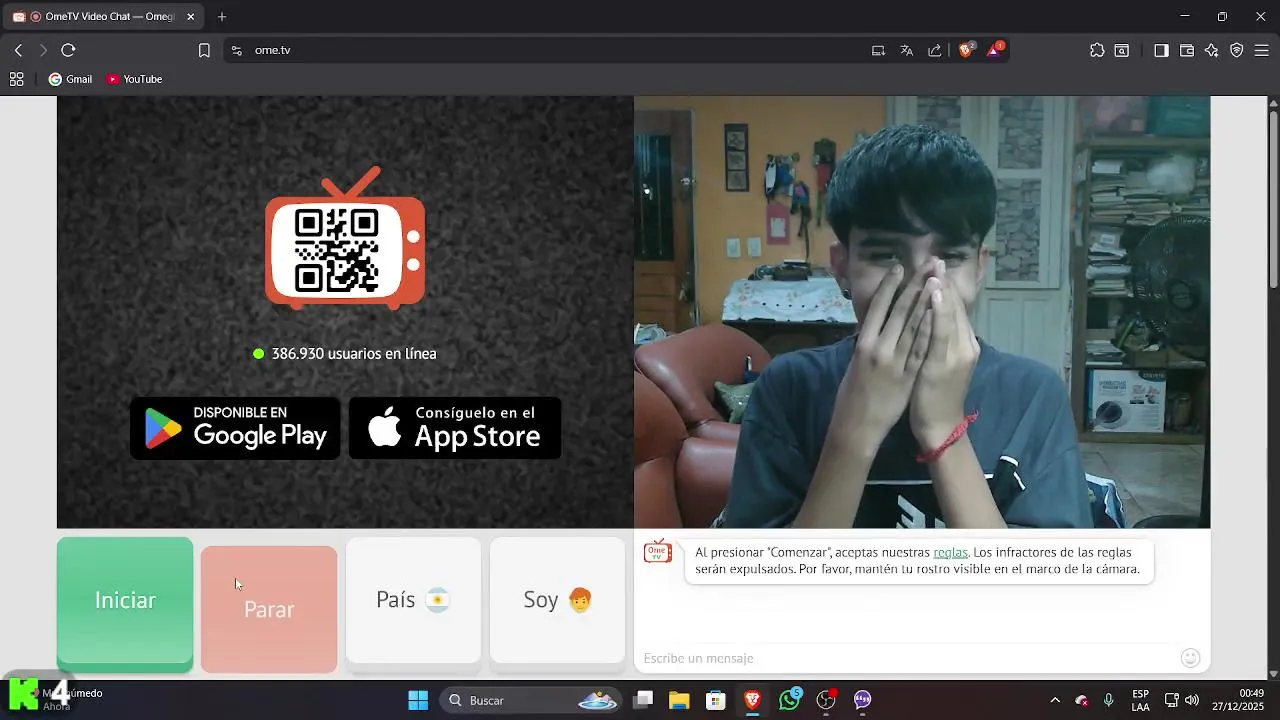Open Brave Shields lion icon
Viewport: 1280px width, 720px height.
coord(966,50)
